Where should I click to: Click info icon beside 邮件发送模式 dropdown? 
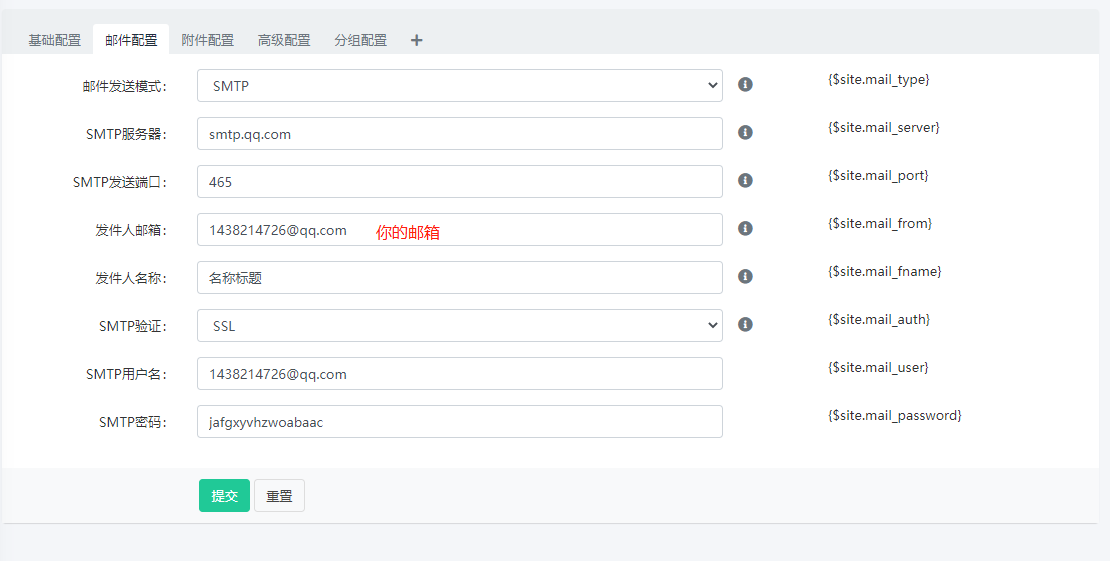pos(745,84)
